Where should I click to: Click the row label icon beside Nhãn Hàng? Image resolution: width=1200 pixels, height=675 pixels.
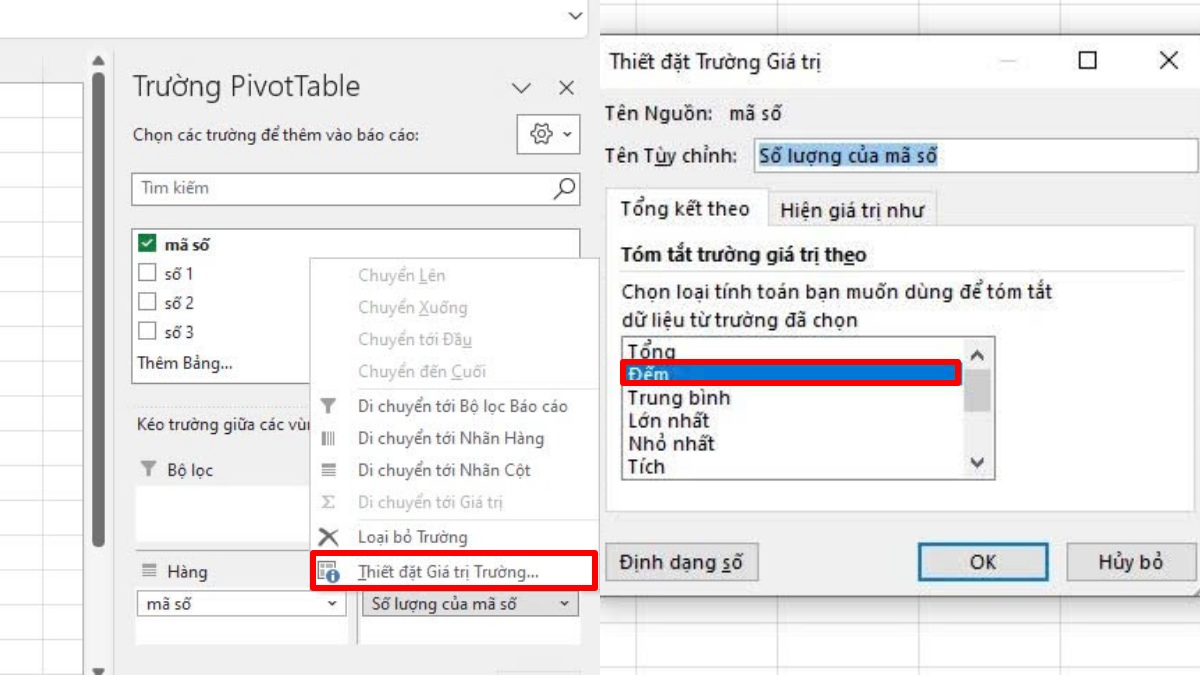(x=328, y=438)
